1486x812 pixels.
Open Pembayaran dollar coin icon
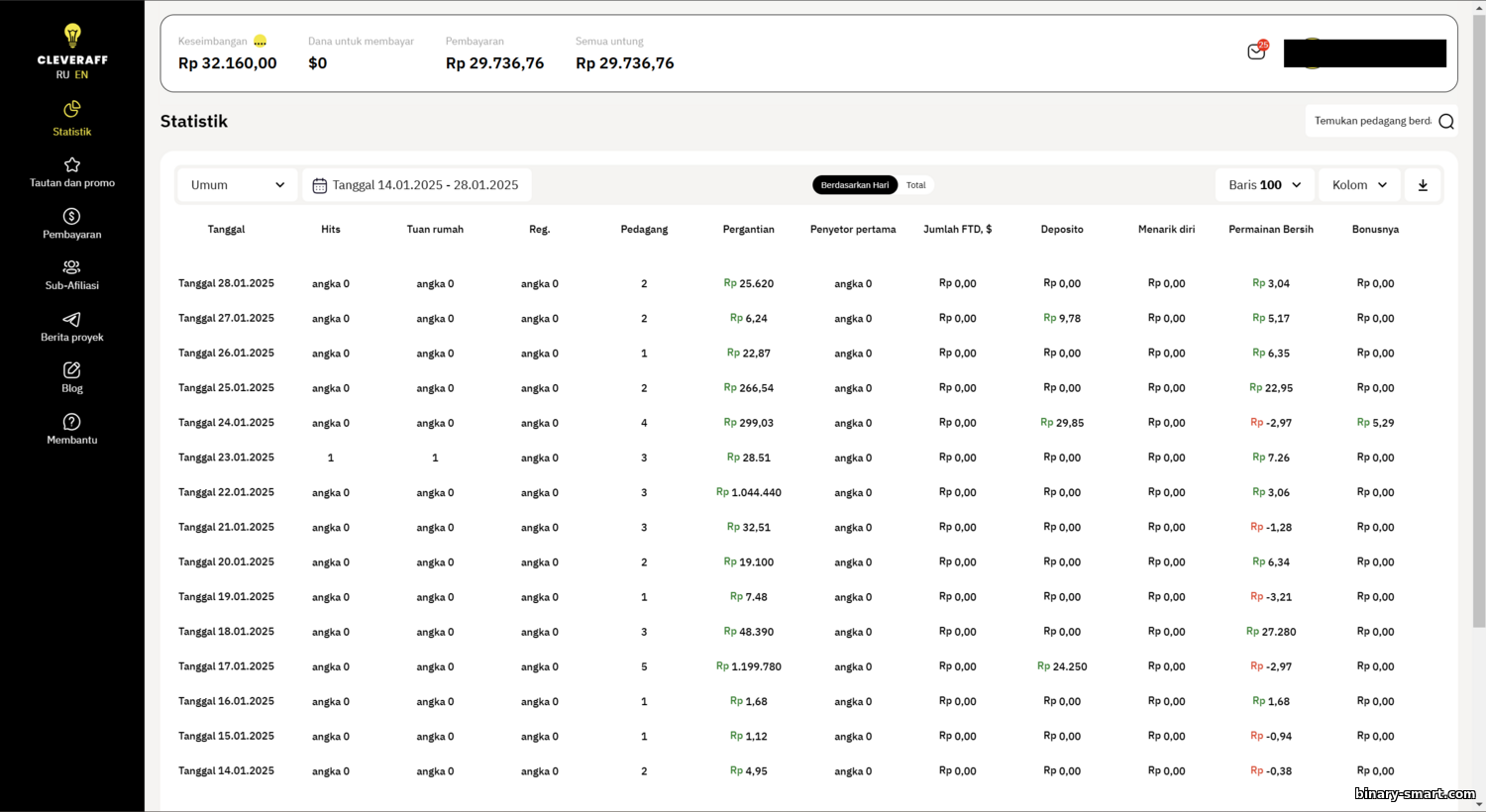71,216
